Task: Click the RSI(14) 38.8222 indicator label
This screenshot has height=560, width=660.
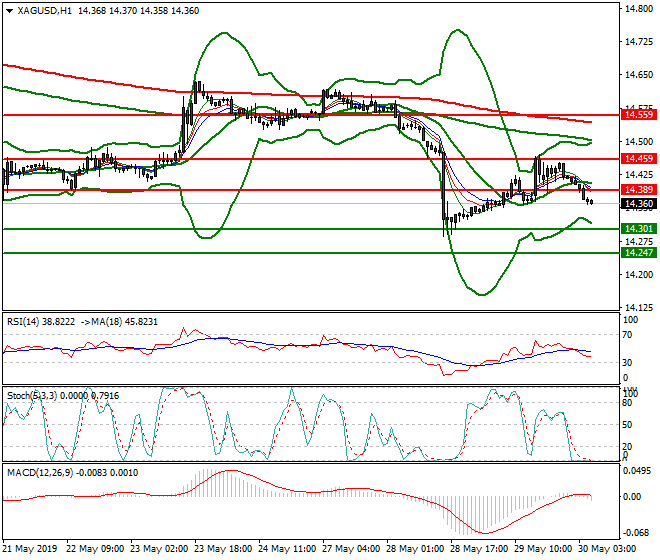Action: pyautogui.click(x=41, y=322)
